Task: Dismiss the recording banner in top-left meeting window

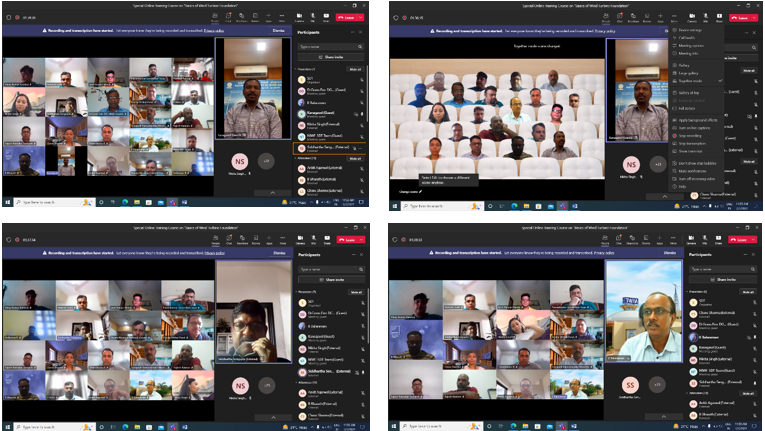Action: pos(279,31)
